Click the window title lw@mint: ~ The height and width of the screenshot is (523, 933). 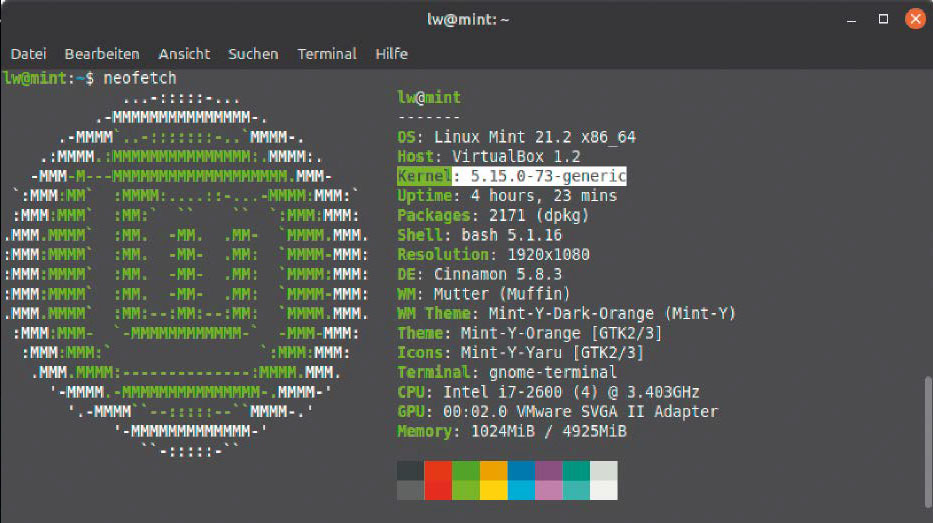(468, 20)
